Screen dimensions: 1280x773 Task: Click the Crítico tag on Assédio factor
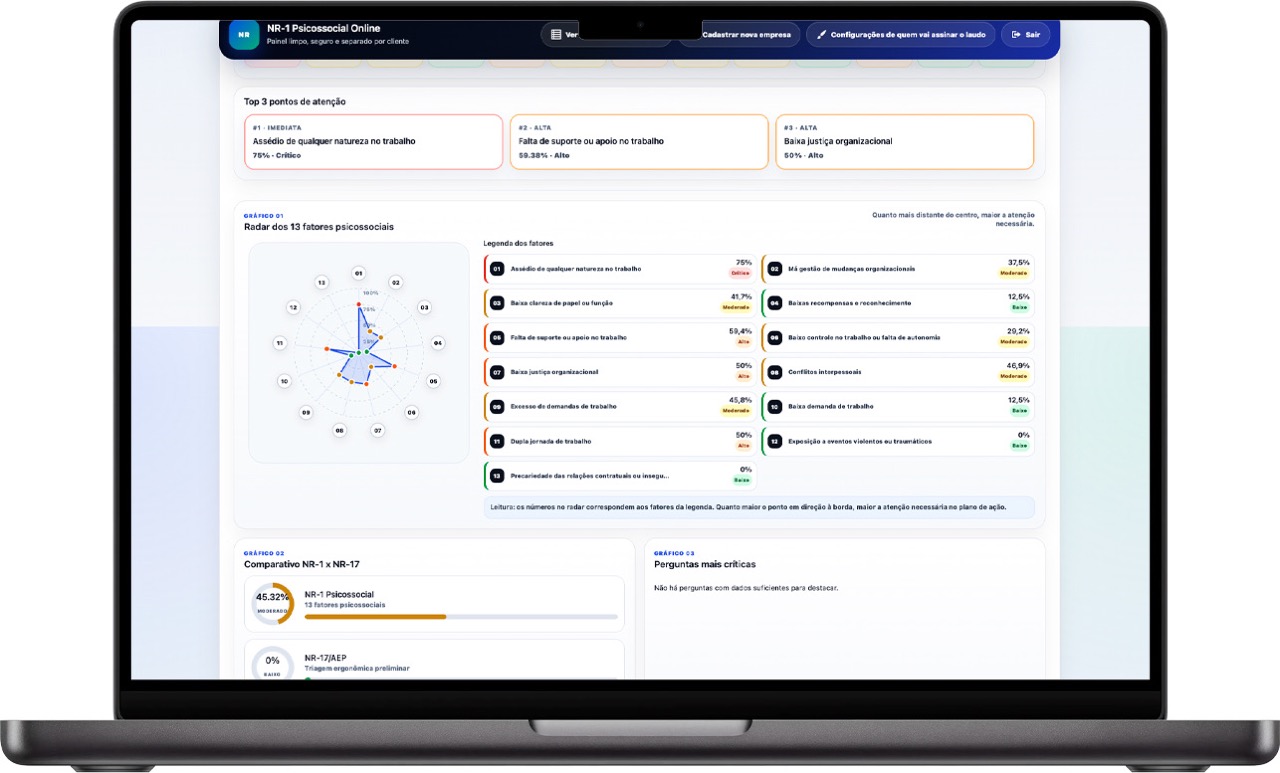[x=740, y=273]
